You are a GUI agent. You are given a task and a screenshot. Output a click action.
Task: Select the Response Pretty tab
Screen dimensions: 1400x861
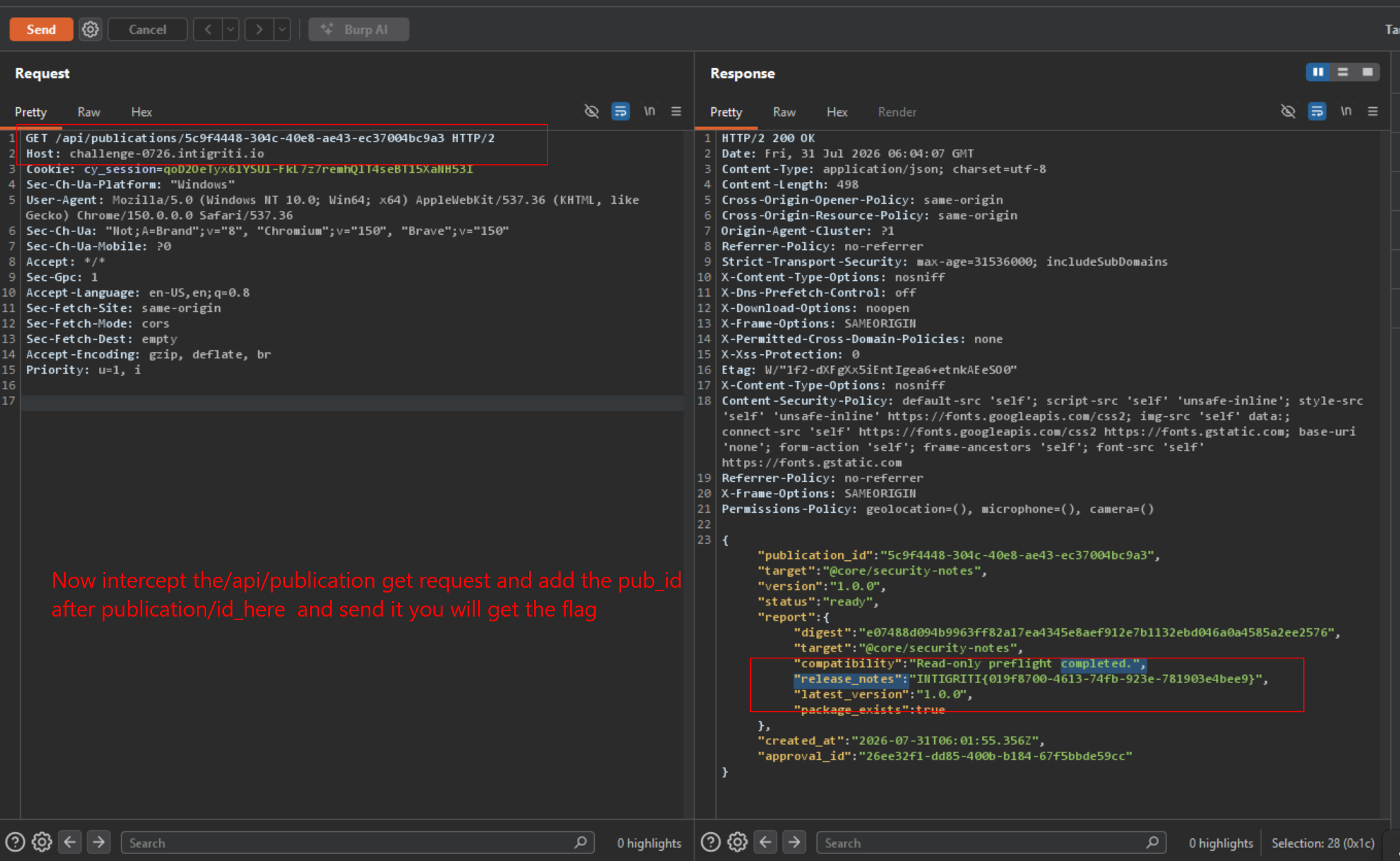click(726, 112)
